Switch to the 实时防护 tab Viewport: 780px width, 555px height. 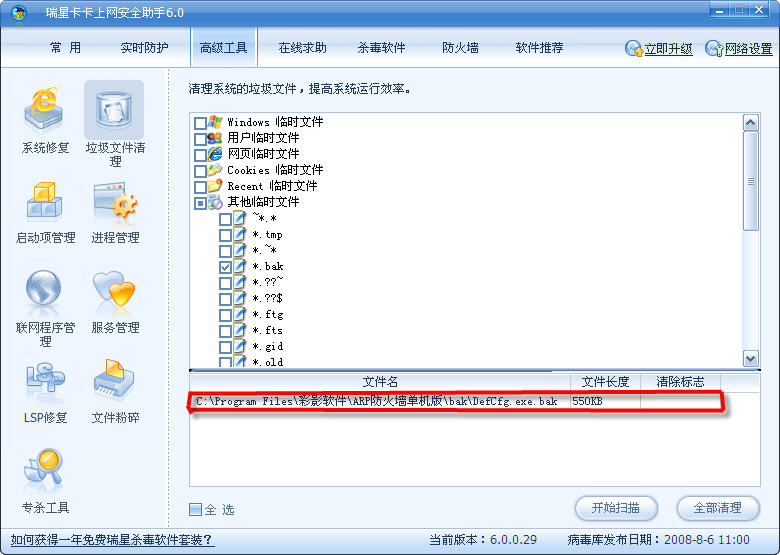[x=144, y=48]
